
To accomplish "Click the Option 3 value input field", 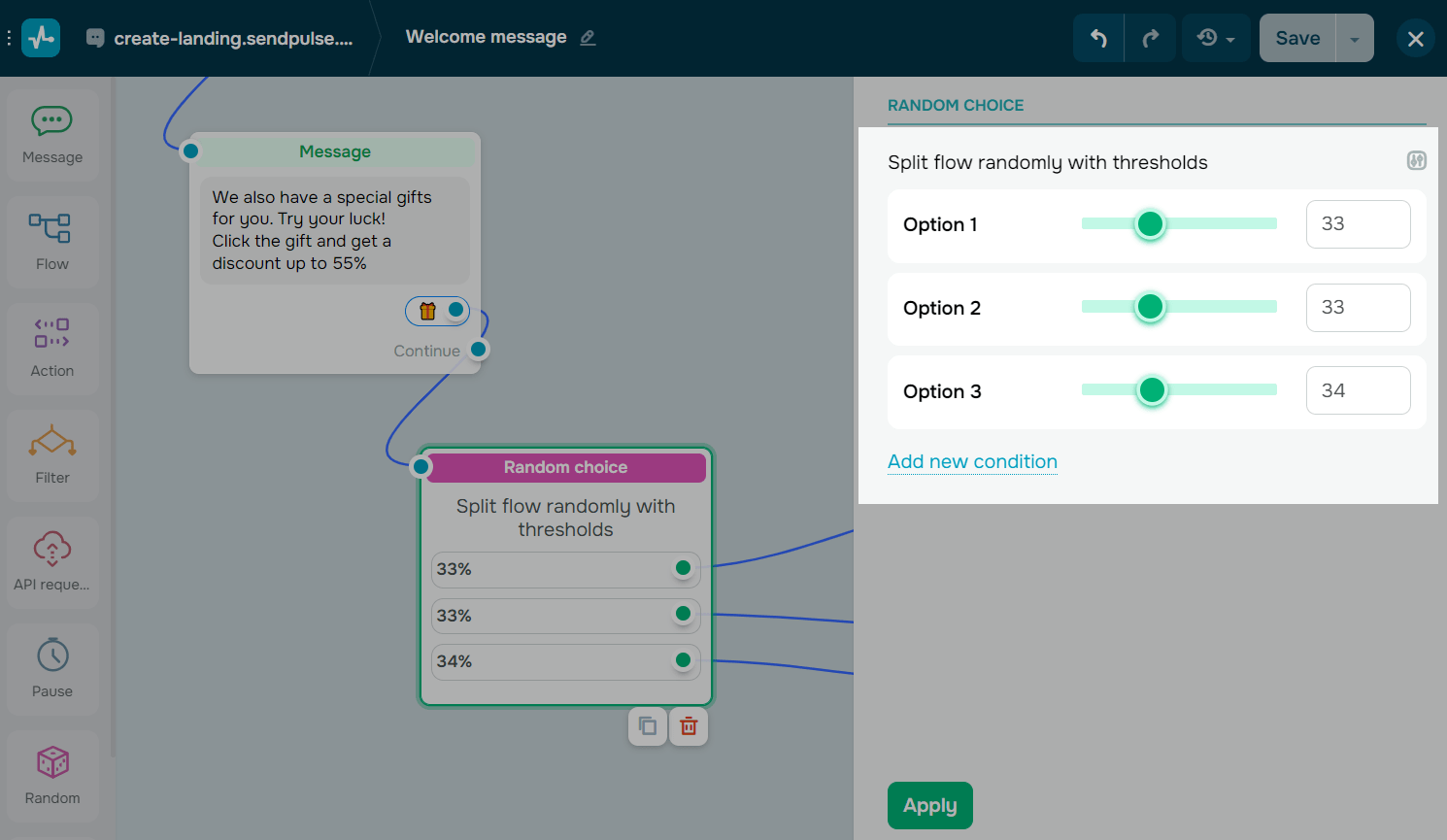I will coord(1358,389).
